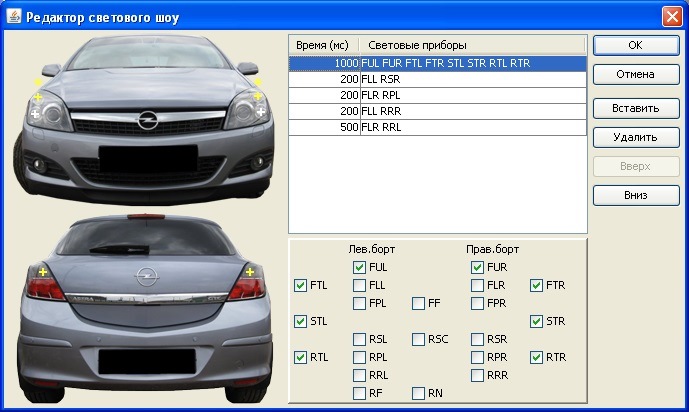Click the 1000 time cell
Image resolution: width=689 pixels, height=412 pixels.
[x=324, y=63]
